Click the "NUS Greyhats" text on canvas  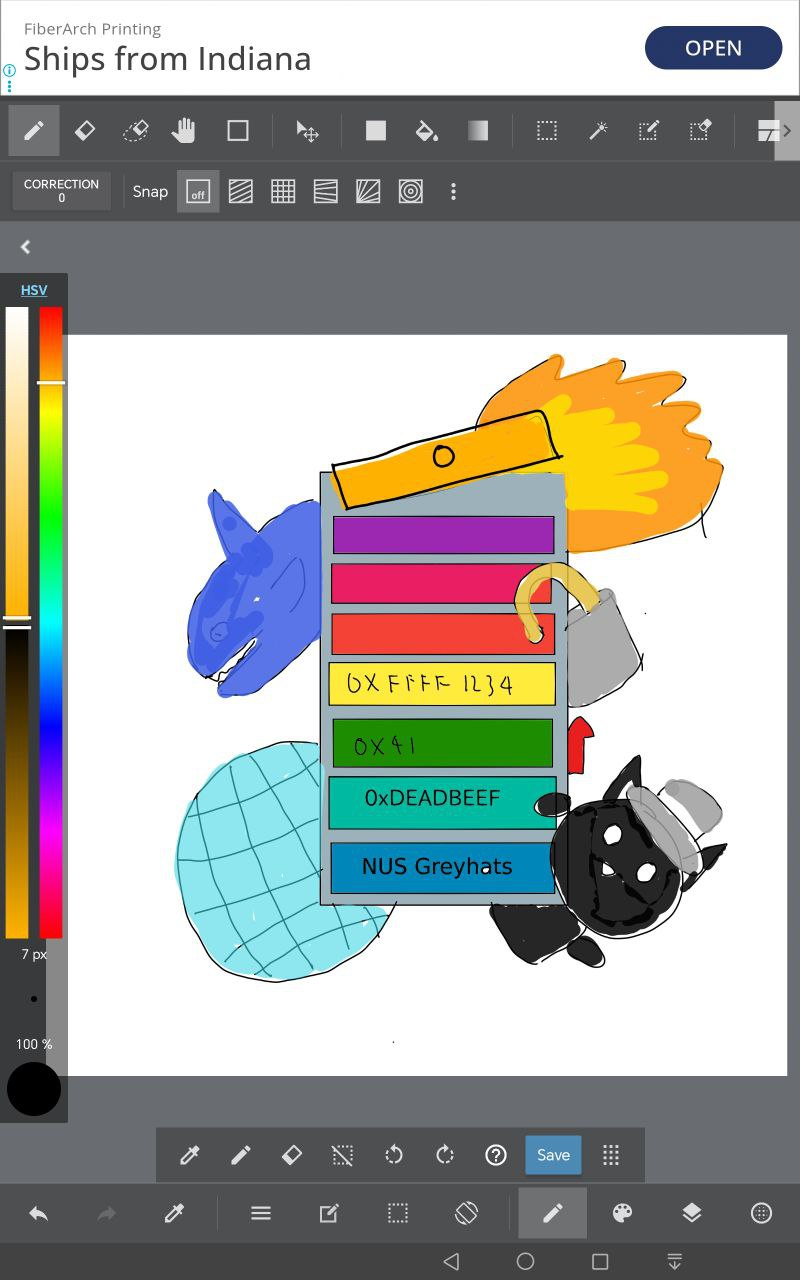(x=437, y=867)
